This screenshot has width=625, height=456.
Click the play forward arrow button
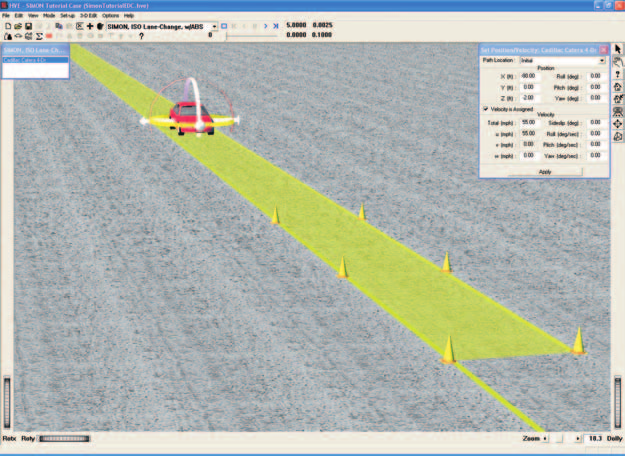point(265,26)
